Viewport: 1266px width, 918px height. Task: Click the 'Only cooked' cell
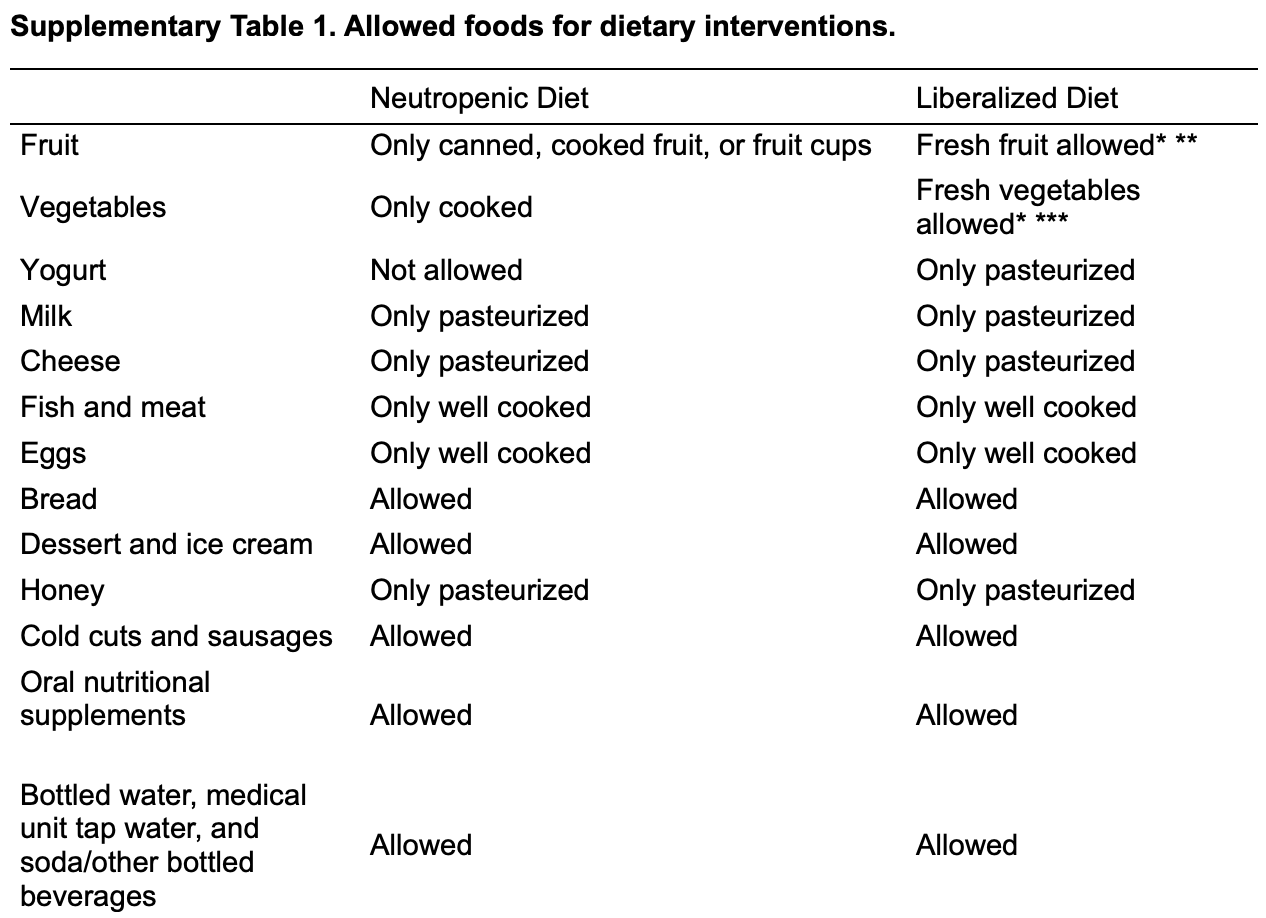(451, 207)
